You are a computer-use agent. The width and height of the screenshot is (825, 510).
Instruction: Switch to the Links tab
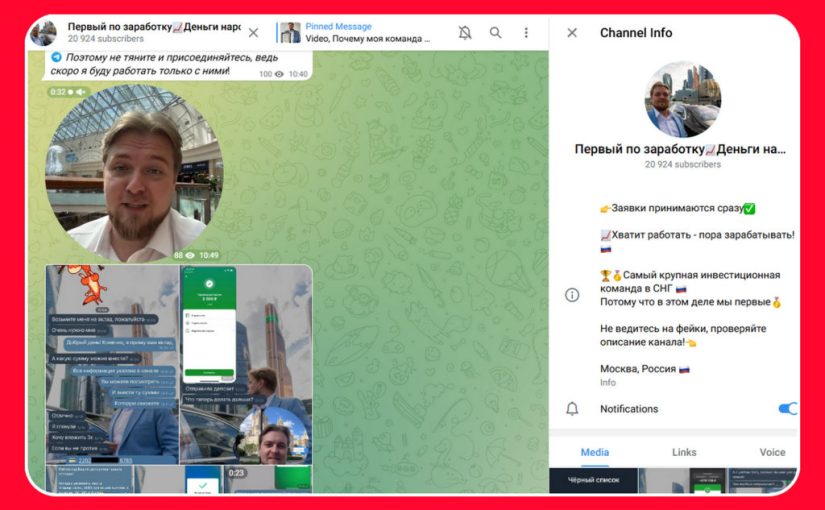[x=684, y=452]
